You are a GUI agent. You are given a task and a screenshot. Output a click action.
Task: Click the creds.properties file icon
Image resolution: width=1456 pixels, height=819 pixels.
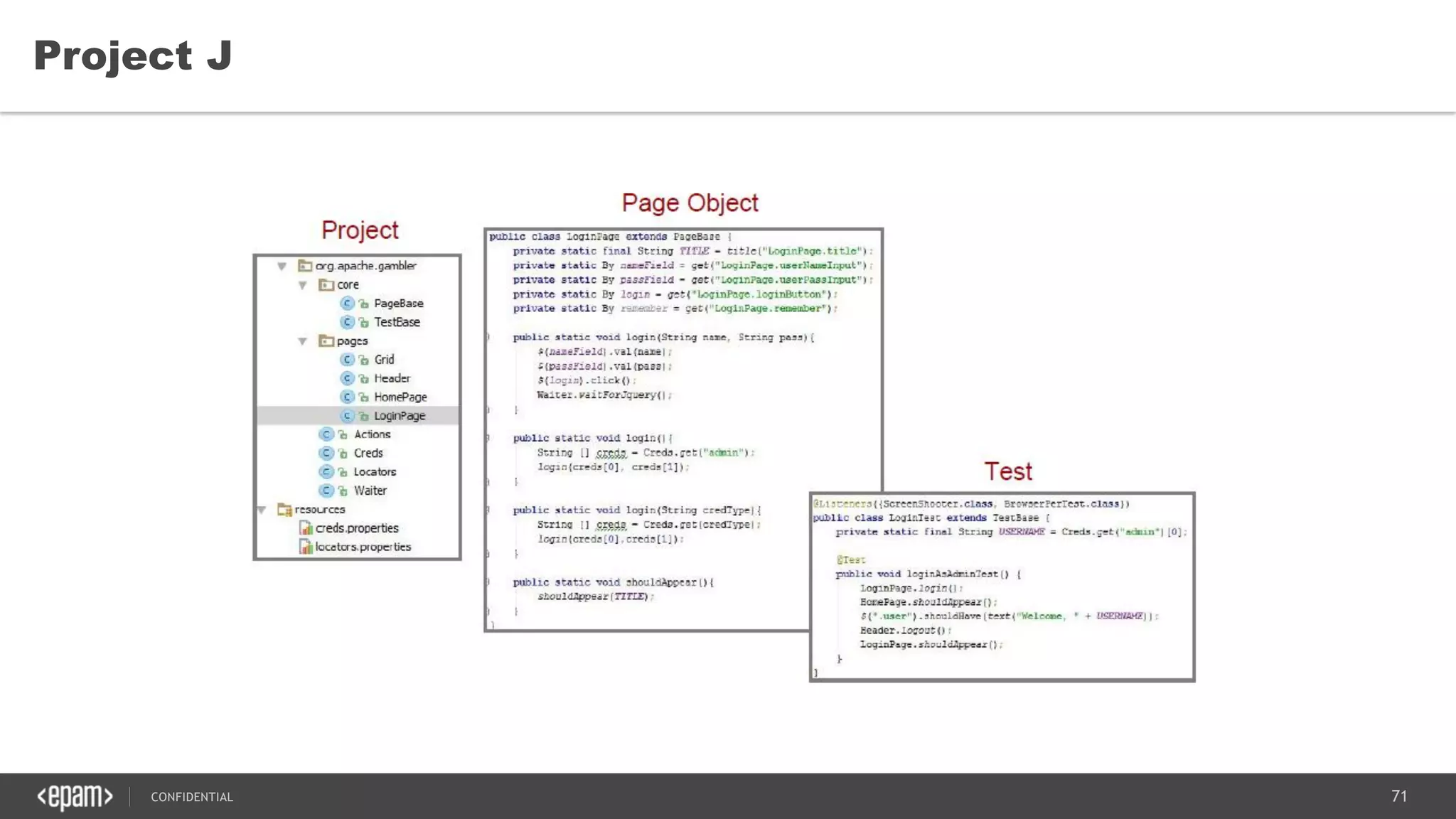(x=306, y=528)
